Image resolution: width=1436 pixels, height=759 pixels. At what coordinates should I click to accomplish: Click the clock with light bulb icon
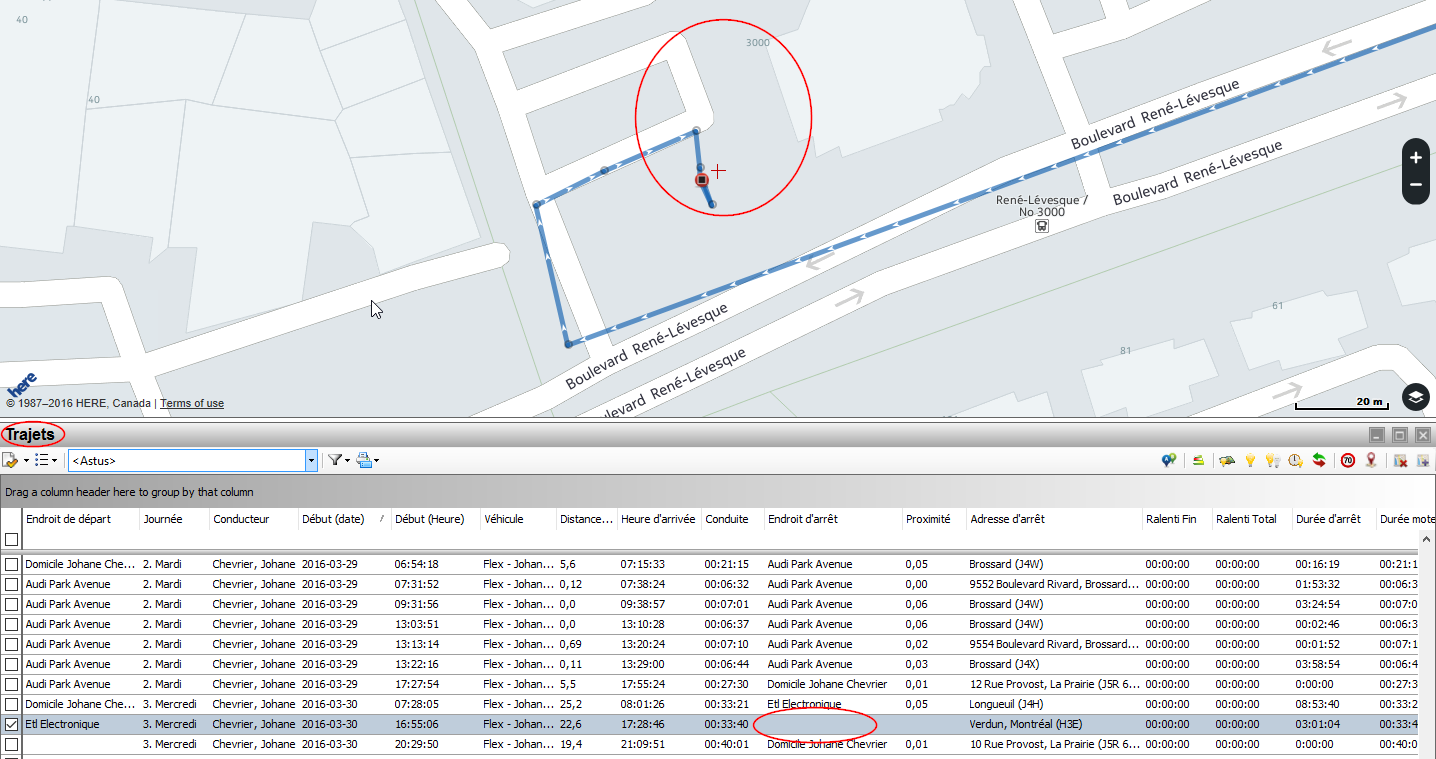click(1296, 461)
